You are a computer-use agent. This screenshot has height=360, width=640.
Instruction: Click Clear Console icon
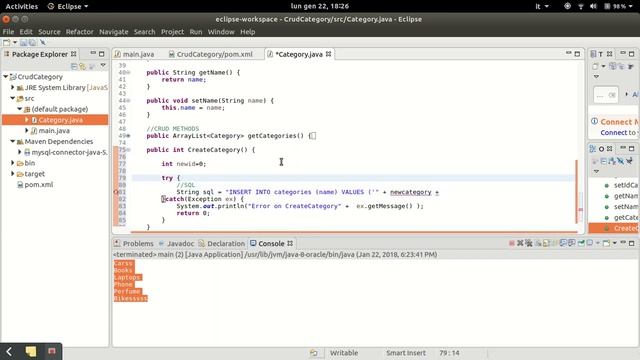[539, 243]
